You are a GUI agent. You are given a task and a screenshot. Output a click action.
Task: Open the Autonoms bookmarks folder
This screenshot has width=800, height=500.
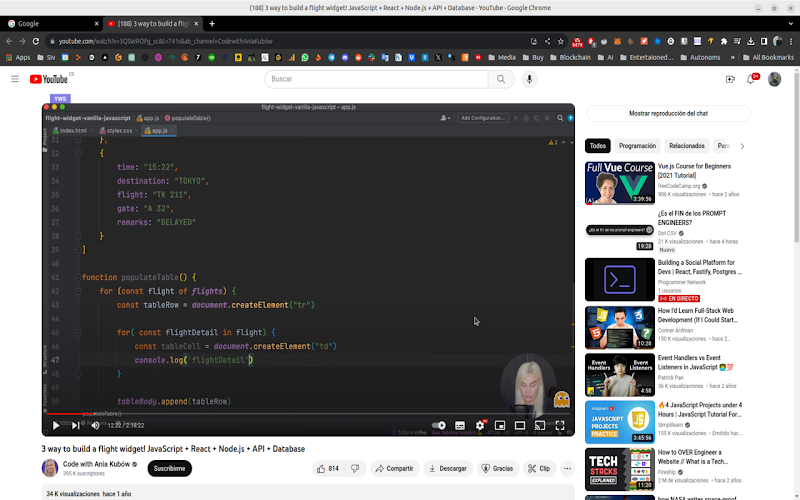pyautogui.click(x=700, y=58)
